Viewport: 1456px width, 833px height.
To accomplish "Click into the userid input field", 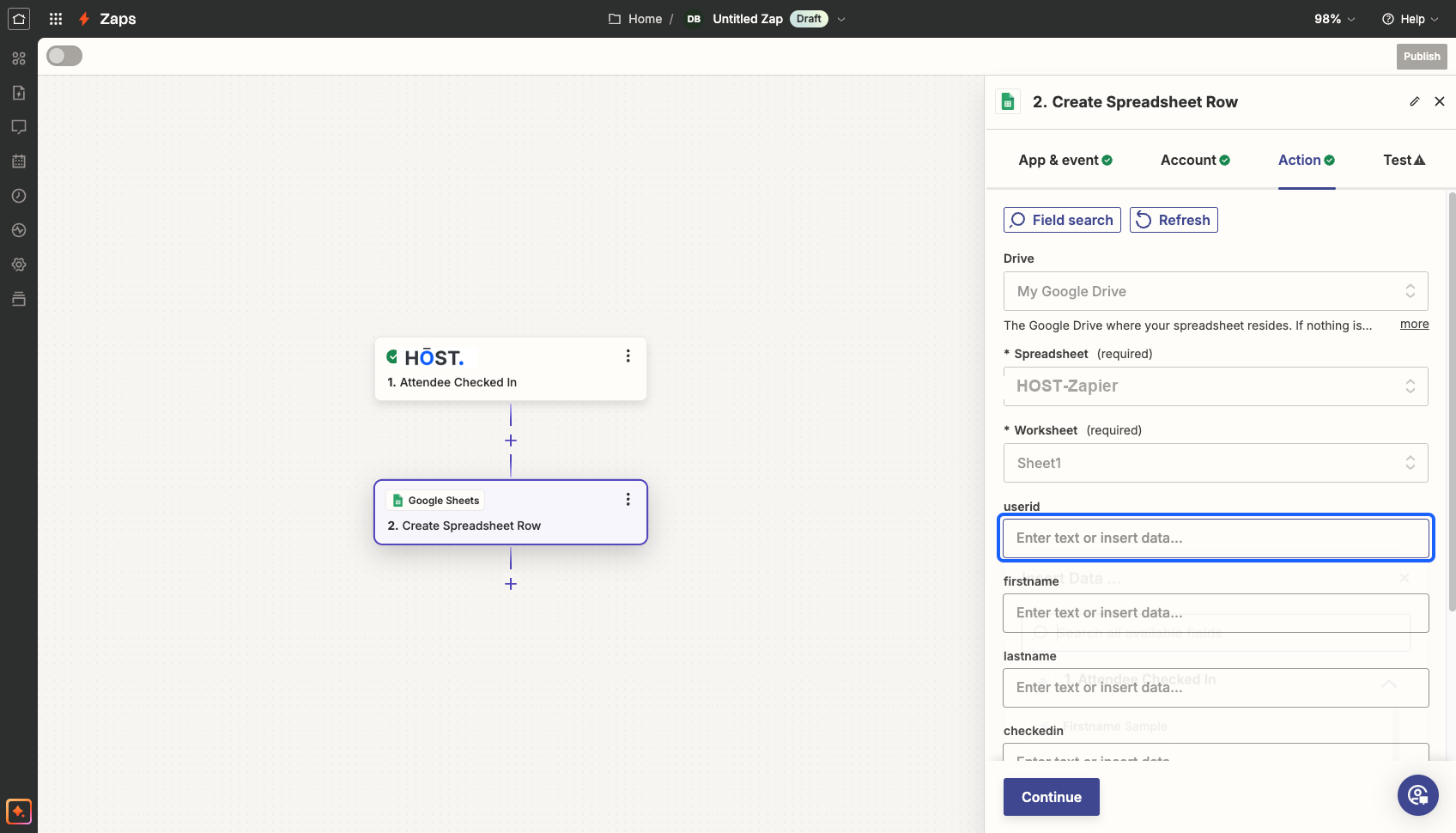I will click(1216, 538).
